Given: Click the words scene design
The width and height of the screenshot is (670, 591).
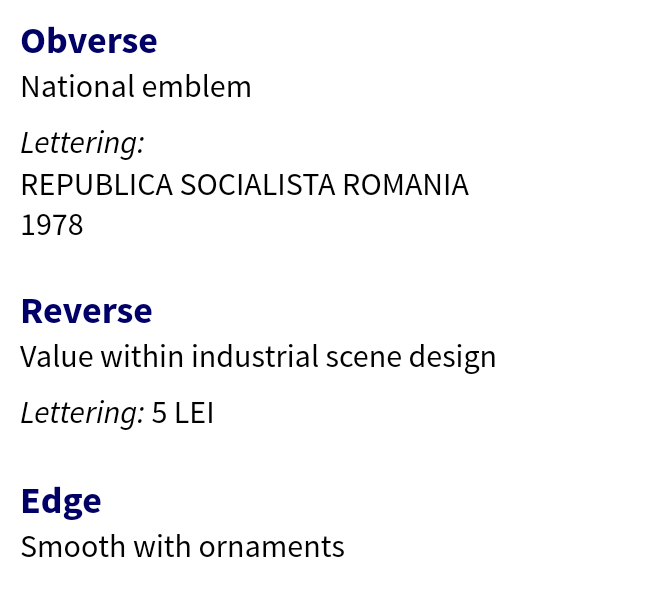Looking at the screenshot, I should [411, 357].
